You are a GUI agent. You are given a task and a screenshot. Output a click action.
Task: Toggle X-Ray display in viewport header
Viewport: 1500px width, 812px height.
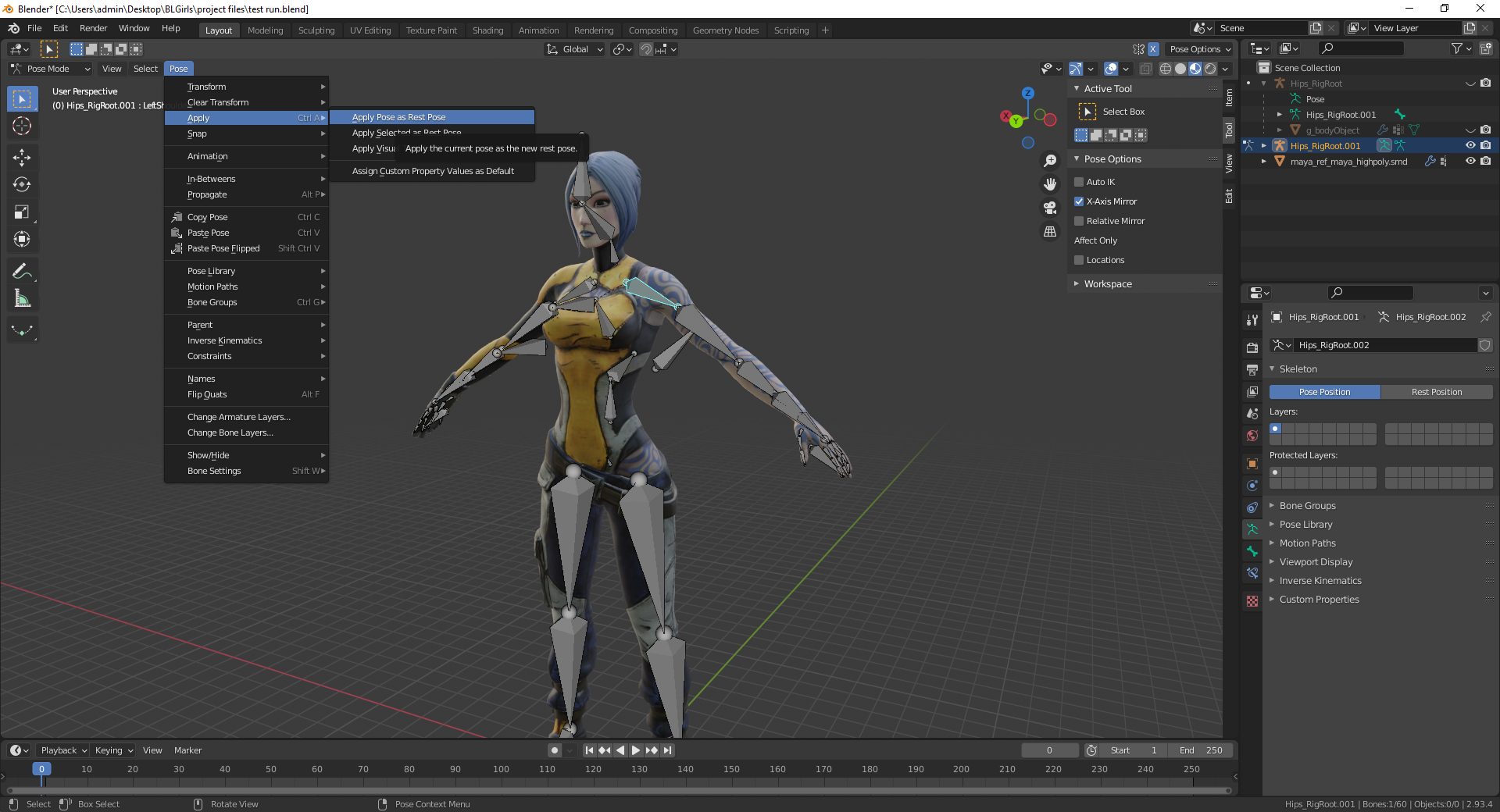[x=1146, y=69]
